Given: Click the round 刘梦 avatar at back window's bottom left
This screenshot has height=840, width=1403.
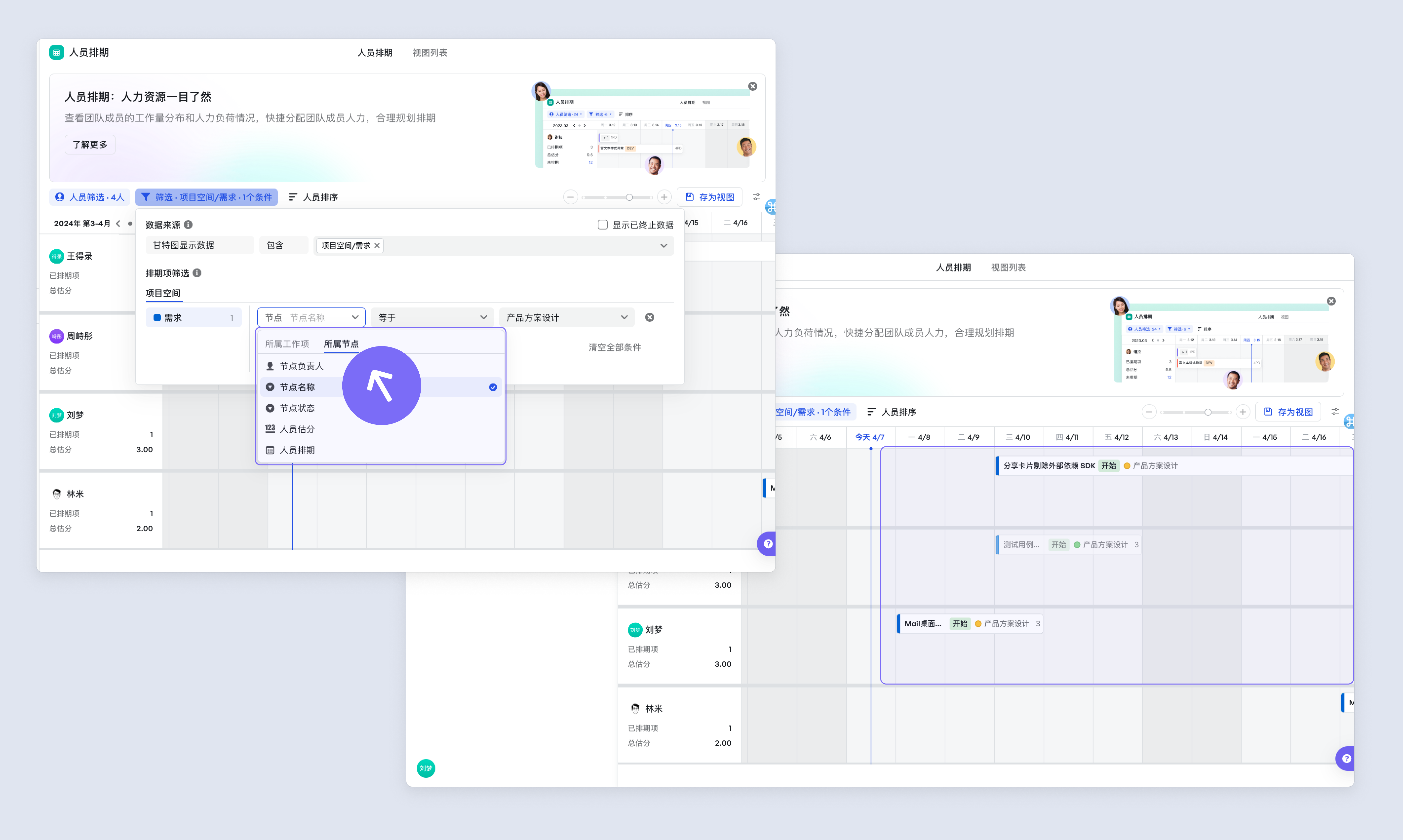Looking at the screenshot, I should click(426, 768).
